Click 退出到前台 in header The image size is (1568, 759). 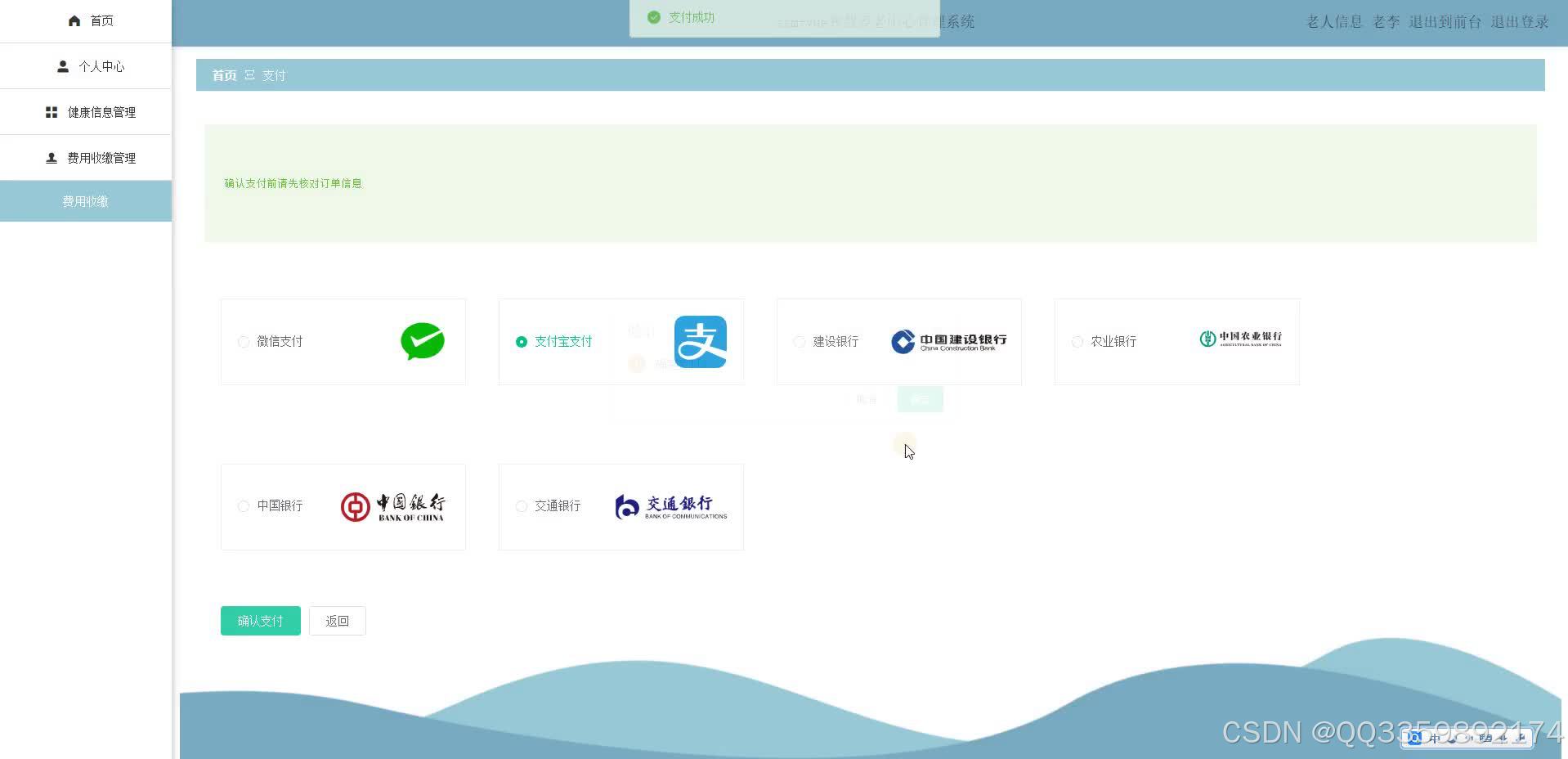pos(1445,22)
